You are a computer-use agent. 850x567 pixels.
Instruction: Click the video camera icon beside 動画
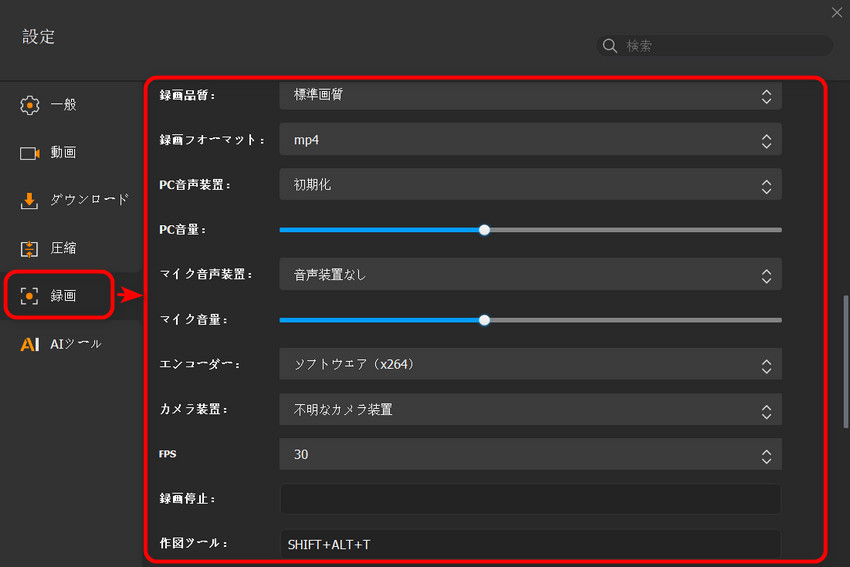(30, 153)
